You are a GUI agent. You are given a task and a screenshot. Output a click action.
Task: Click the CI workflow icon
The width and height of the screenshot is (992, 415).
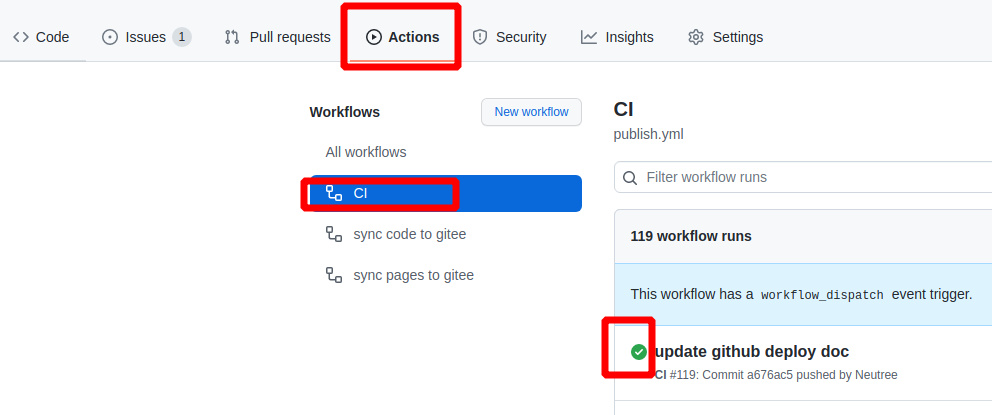334,193
